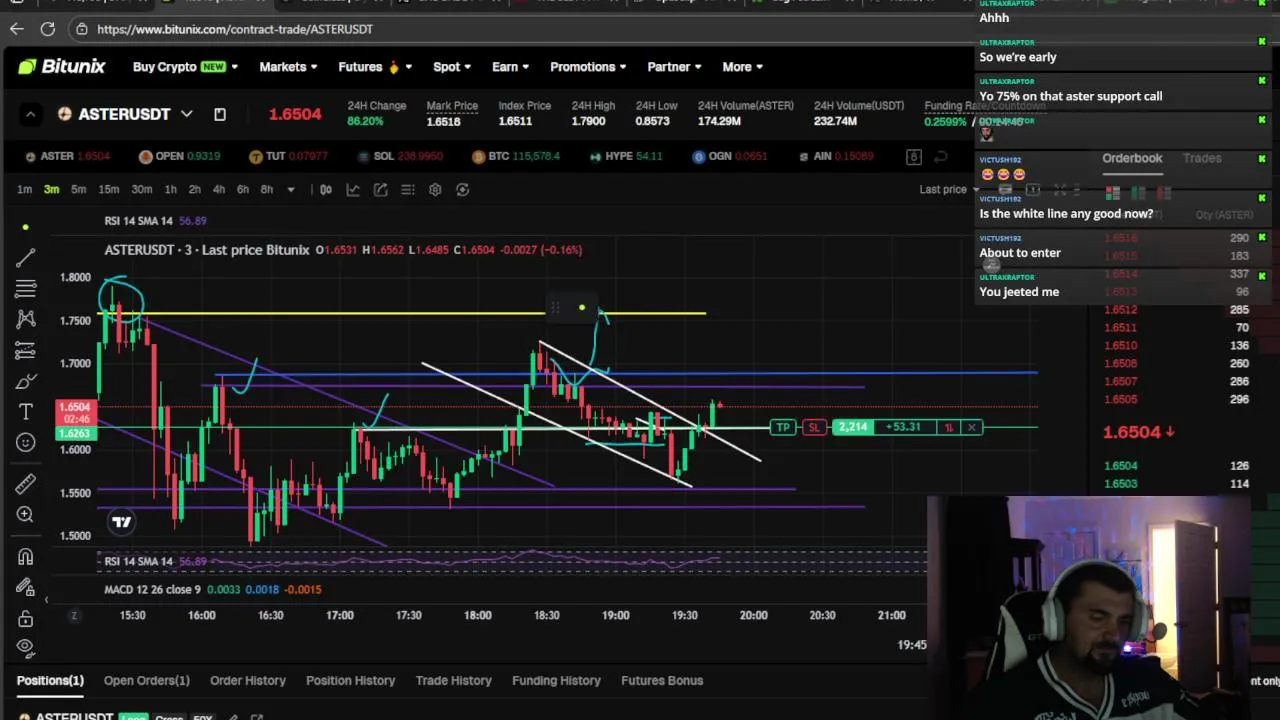Select the ruler measure tool
The image size is (1280, 720).
(26, 484)
